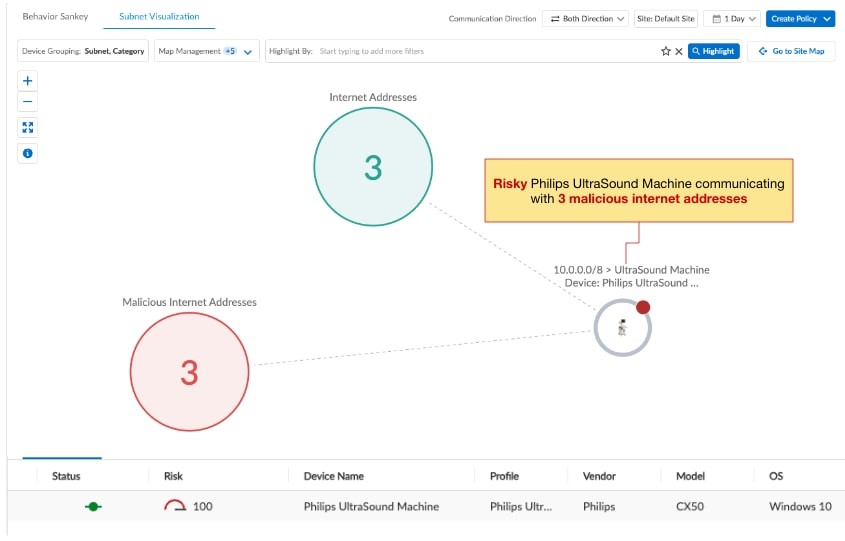
Task: Open the 1 Day time range dropdown
Action: (x=731, y=19)
